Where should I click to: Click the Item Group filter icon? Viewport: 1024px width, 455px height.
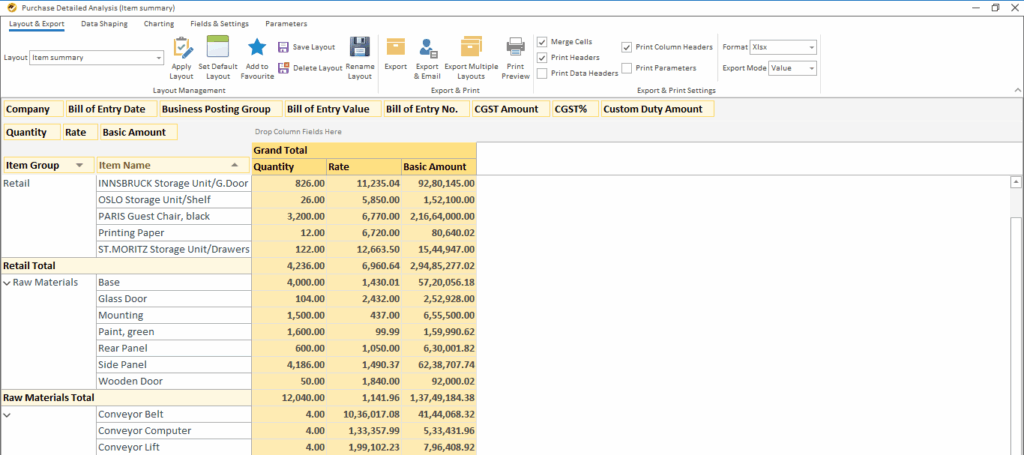(79, 165)
